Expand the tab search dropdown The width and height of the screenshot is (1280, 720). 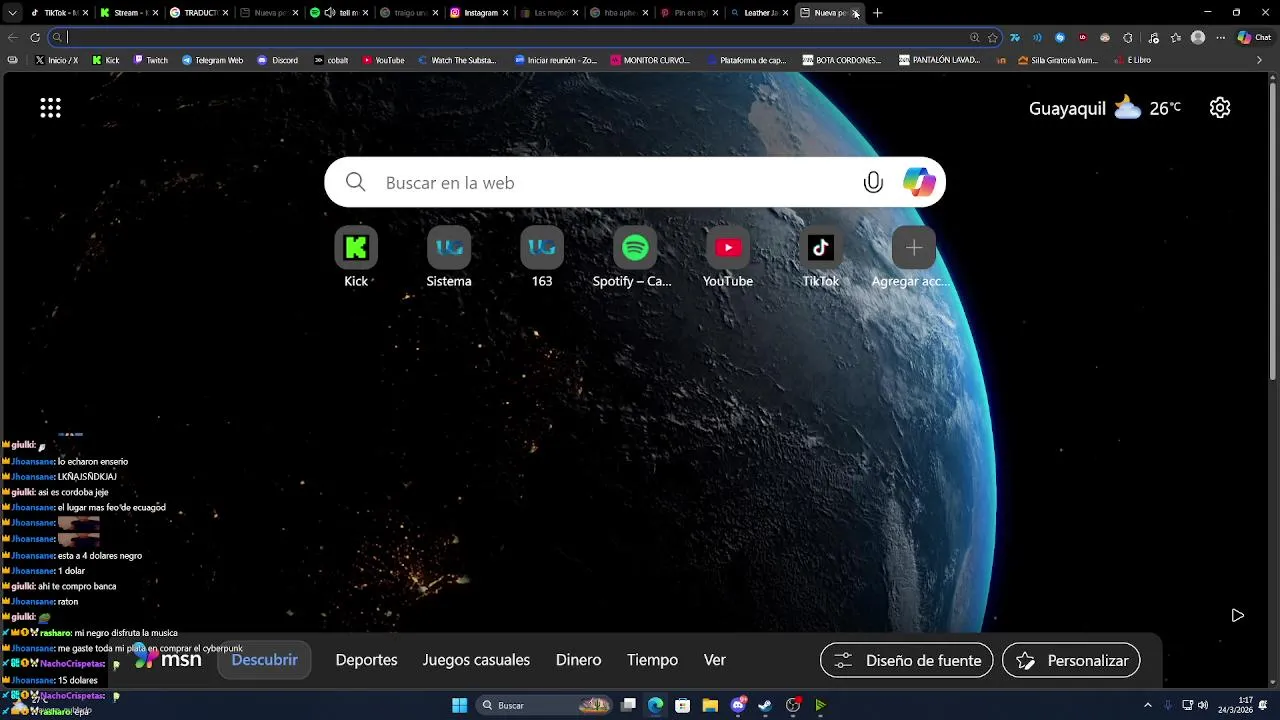(x=13, y=13)
